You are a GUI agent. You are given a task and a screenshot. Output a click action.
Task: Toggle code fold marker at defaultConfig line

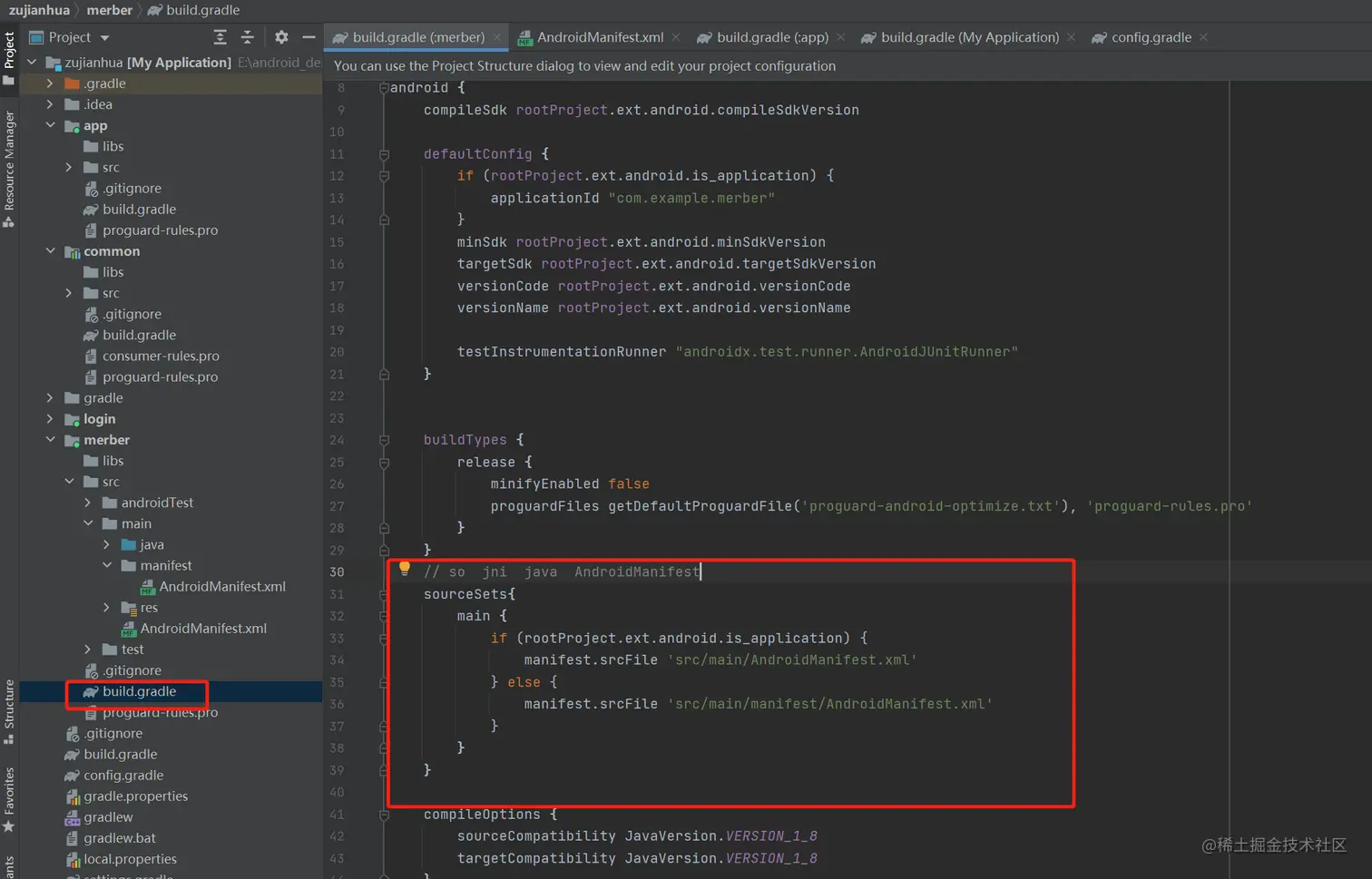point(384,154)
